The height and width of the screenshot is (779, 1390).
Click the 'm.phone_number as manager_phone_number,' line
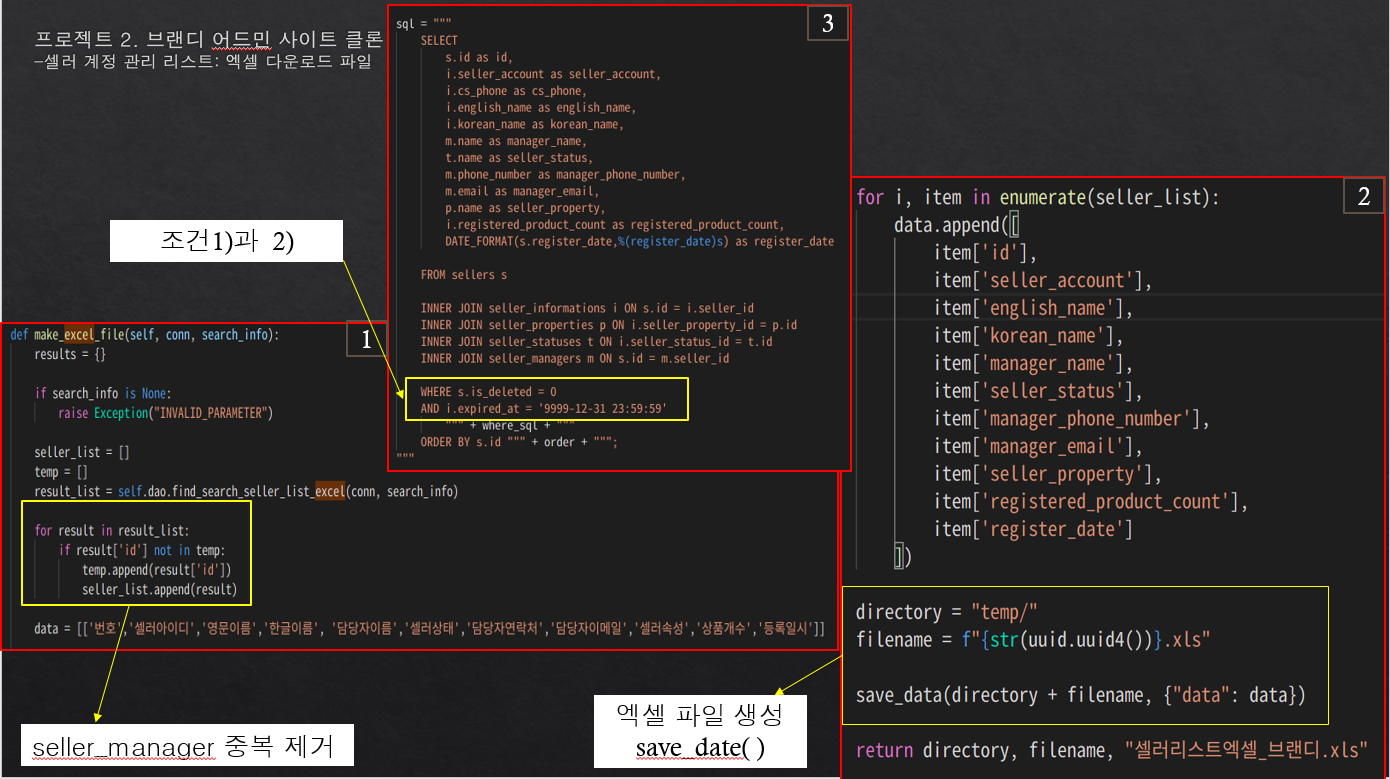point(566,174)
